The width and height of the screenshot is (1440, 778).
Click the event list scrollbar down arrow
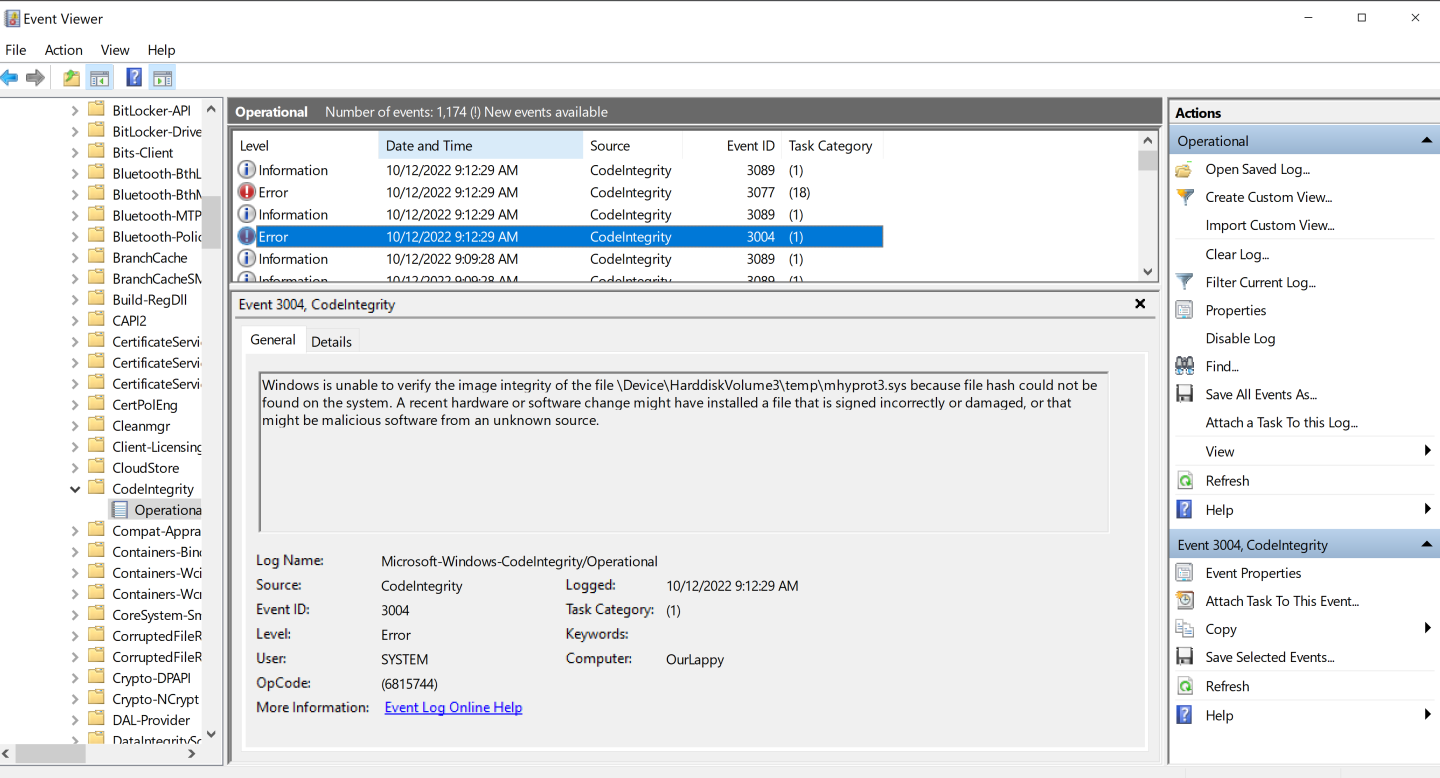[x=1148, y=271]
